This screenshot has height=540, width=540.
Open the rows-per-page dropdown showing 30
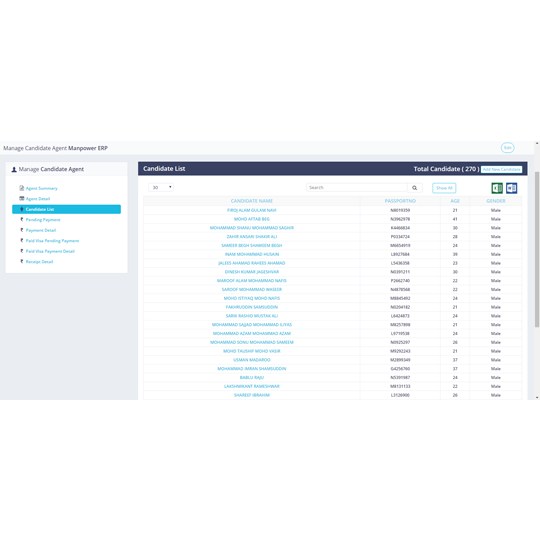[161, 187]
